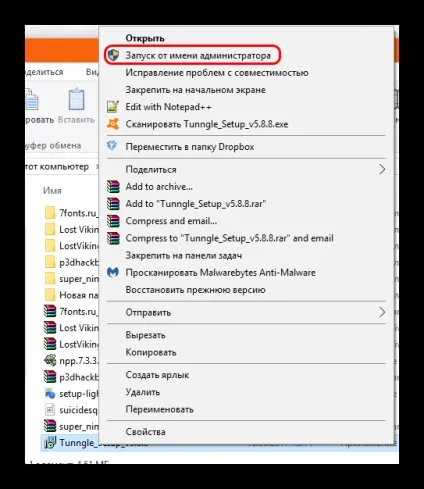Click the p3dhackb archive icon
This screenshot has height=489, width=424.
tap(50, 377)
